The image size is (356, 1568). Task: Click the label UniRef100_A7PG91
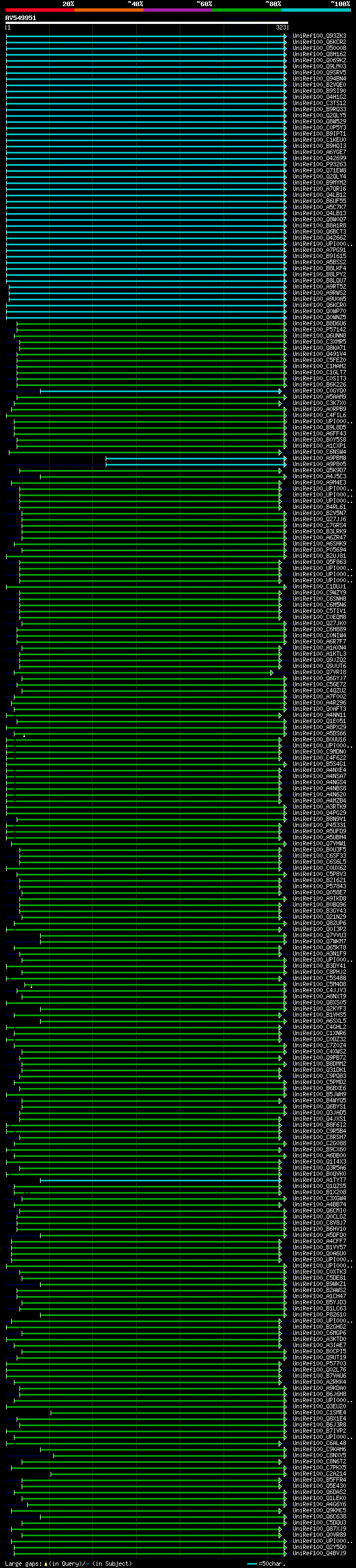(319, 250)
